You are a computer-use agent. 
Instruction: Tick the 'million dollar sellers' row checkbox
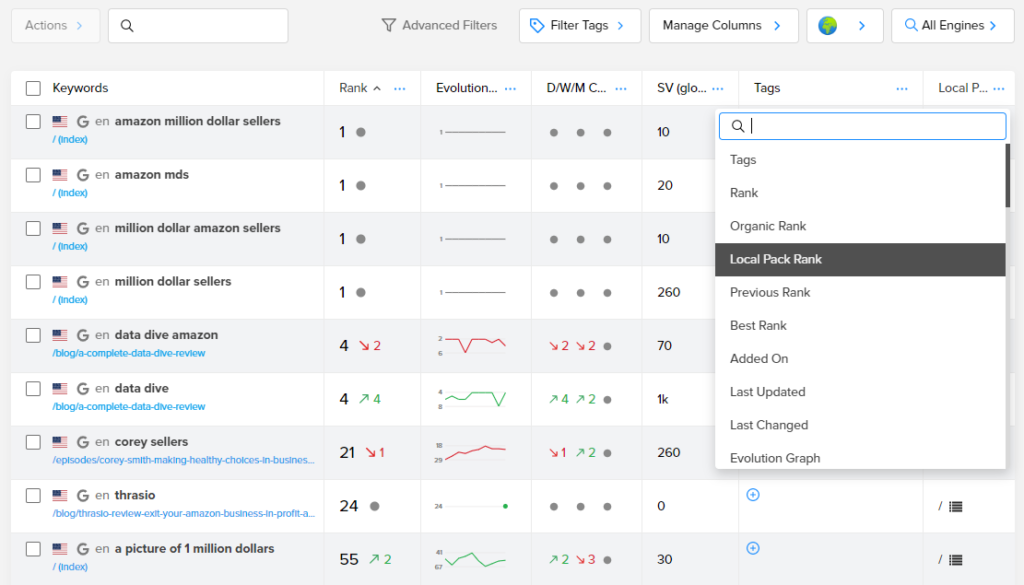[33, 281]
